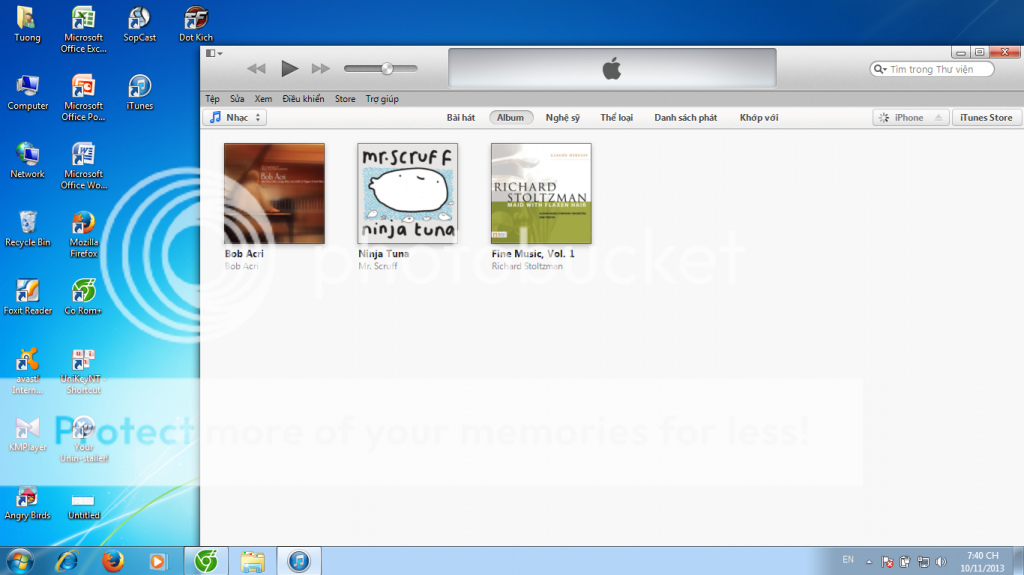Click the Next track fast-forward icon
The image size is (1024, 575).
pyautogui.click(x=320, y=68)
